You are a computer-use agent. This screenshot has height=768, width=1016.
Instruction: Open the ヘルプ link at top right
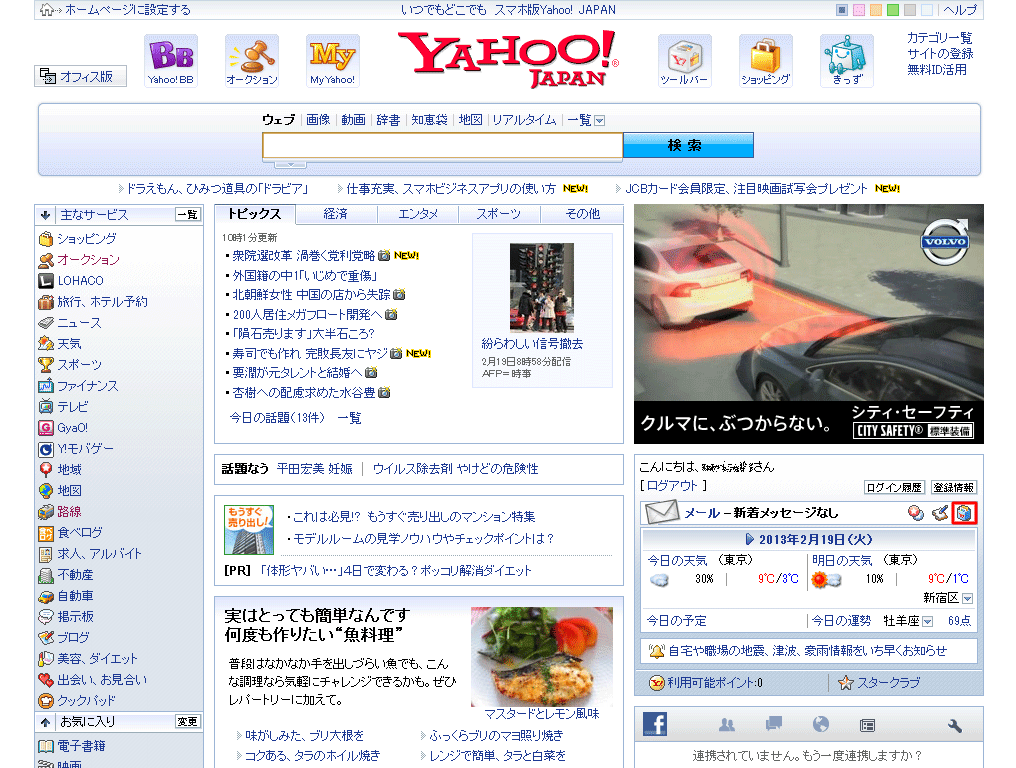click(960, 10)
